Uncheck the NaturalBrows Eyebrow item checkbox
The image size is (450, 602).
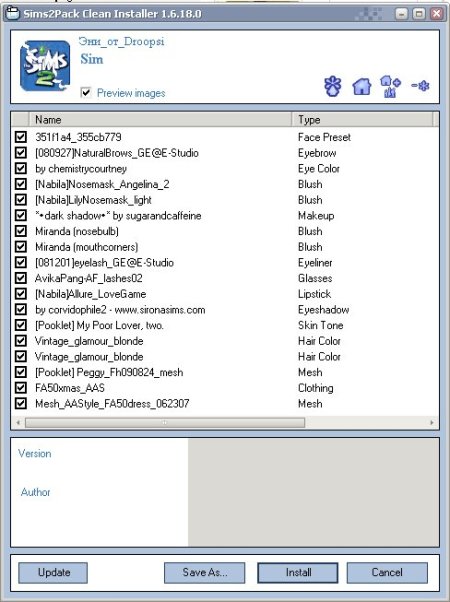tap(21, 153)
